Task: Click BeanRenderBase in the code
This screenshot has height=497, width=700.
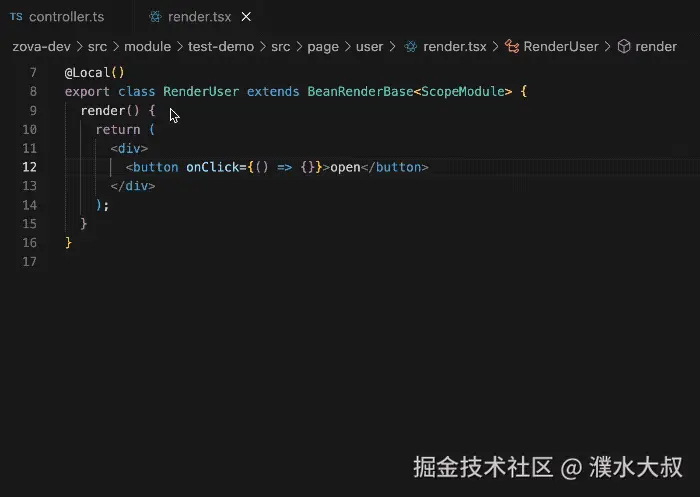Action: click(x=360, y=92)
